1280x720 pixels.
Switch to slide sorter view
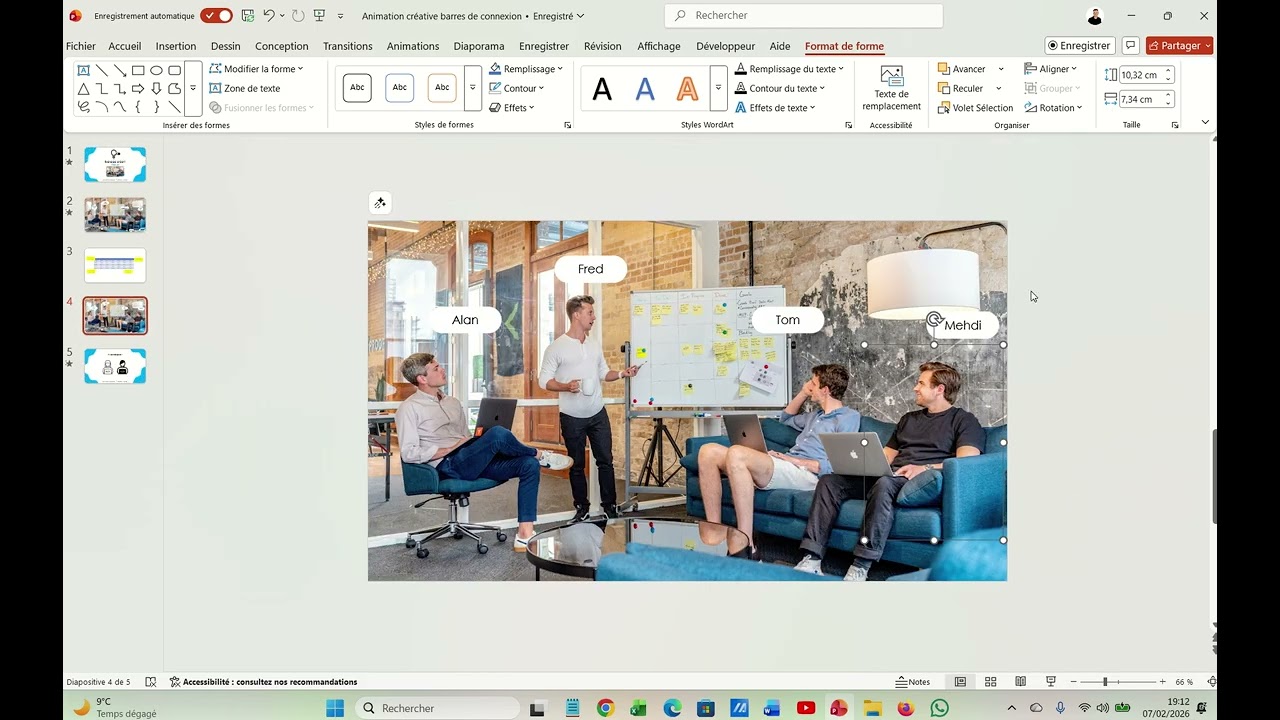click(990, 682)
